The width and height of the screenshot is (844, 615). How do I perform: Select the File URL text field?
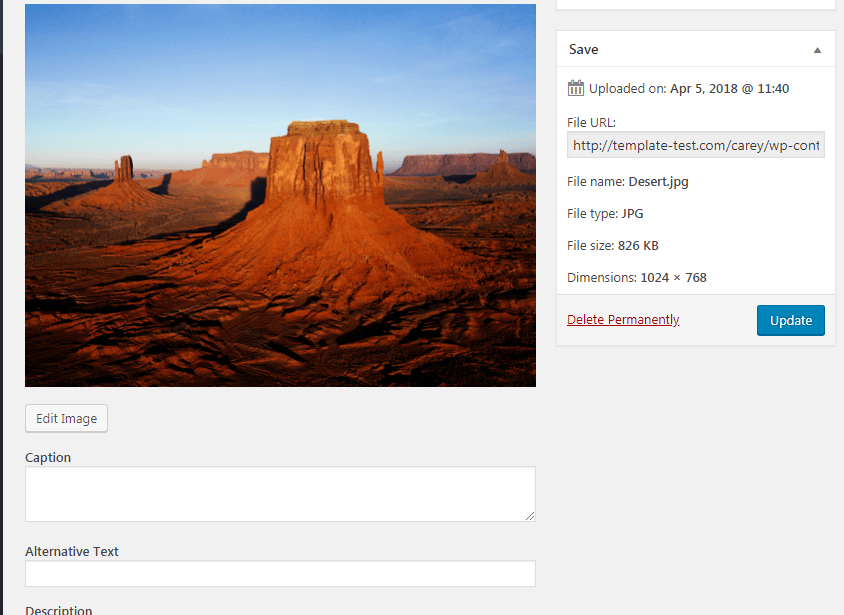tap(695, 145)
